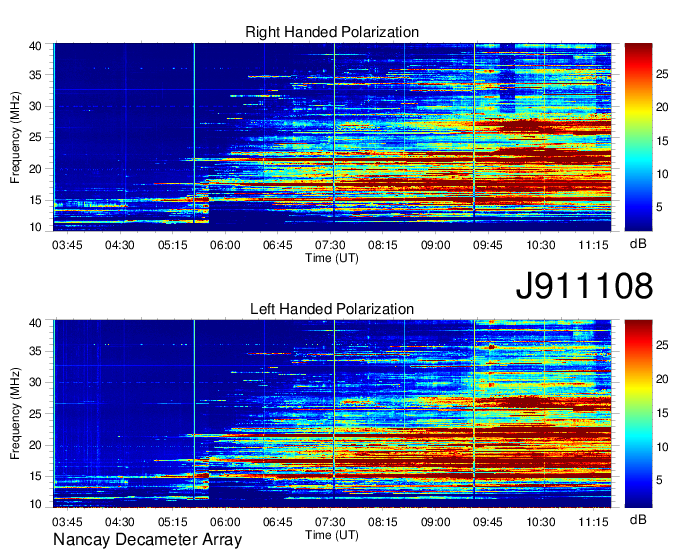Click Frequency (MHz) label of Right Handed plot
Screen dimensions: 680x552
click(x=15, y=137)
